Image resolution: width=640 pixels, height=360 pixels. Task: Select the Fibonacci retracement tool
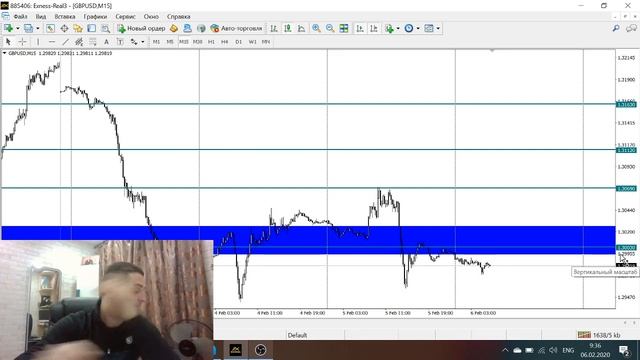coord(93,42)
